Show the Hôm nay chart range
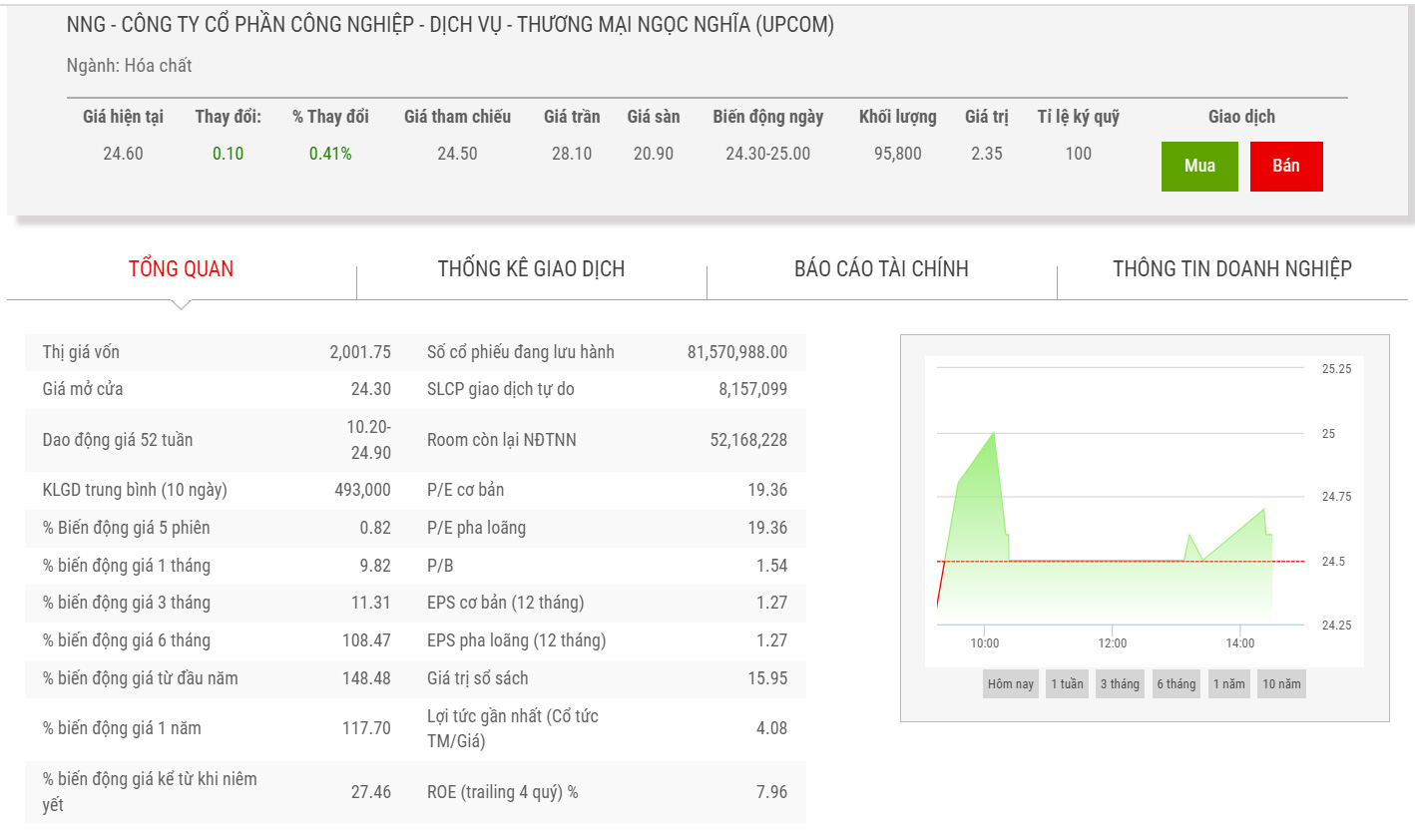The width and height of the screenshot is (1415, 840). (1010, 684)
